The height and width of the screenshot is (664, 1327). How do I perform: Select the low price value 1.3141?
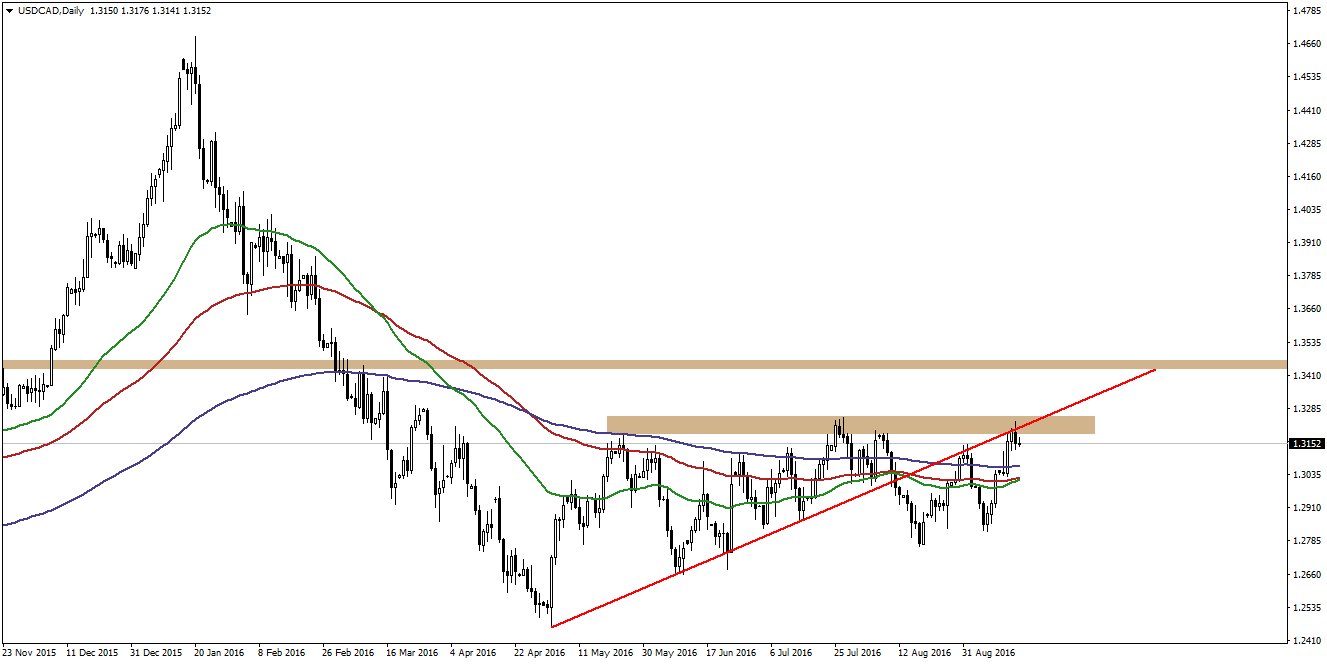(166, 11)
